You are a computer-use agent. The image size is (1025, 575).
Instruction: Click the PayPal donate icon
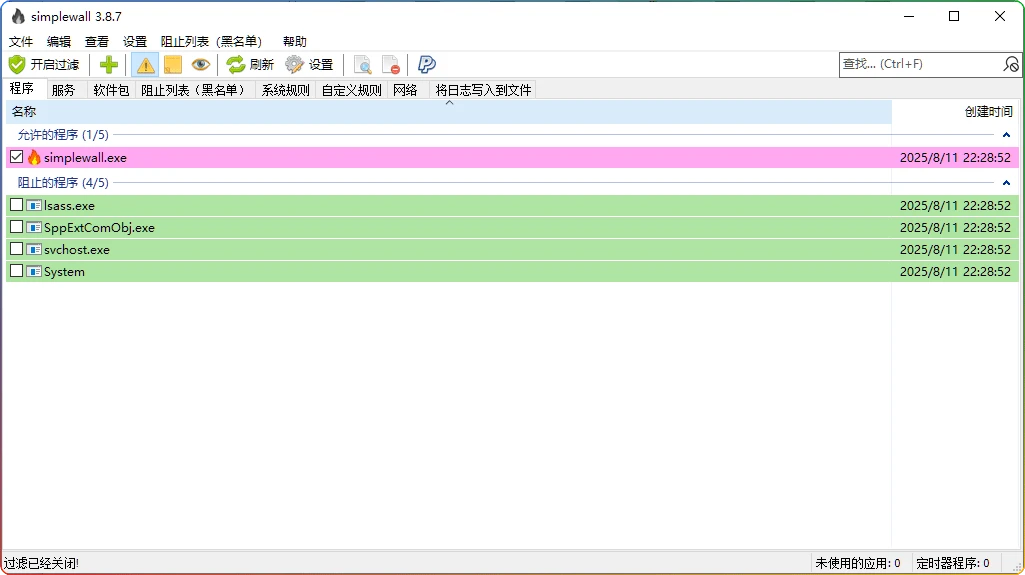point(426,64)
